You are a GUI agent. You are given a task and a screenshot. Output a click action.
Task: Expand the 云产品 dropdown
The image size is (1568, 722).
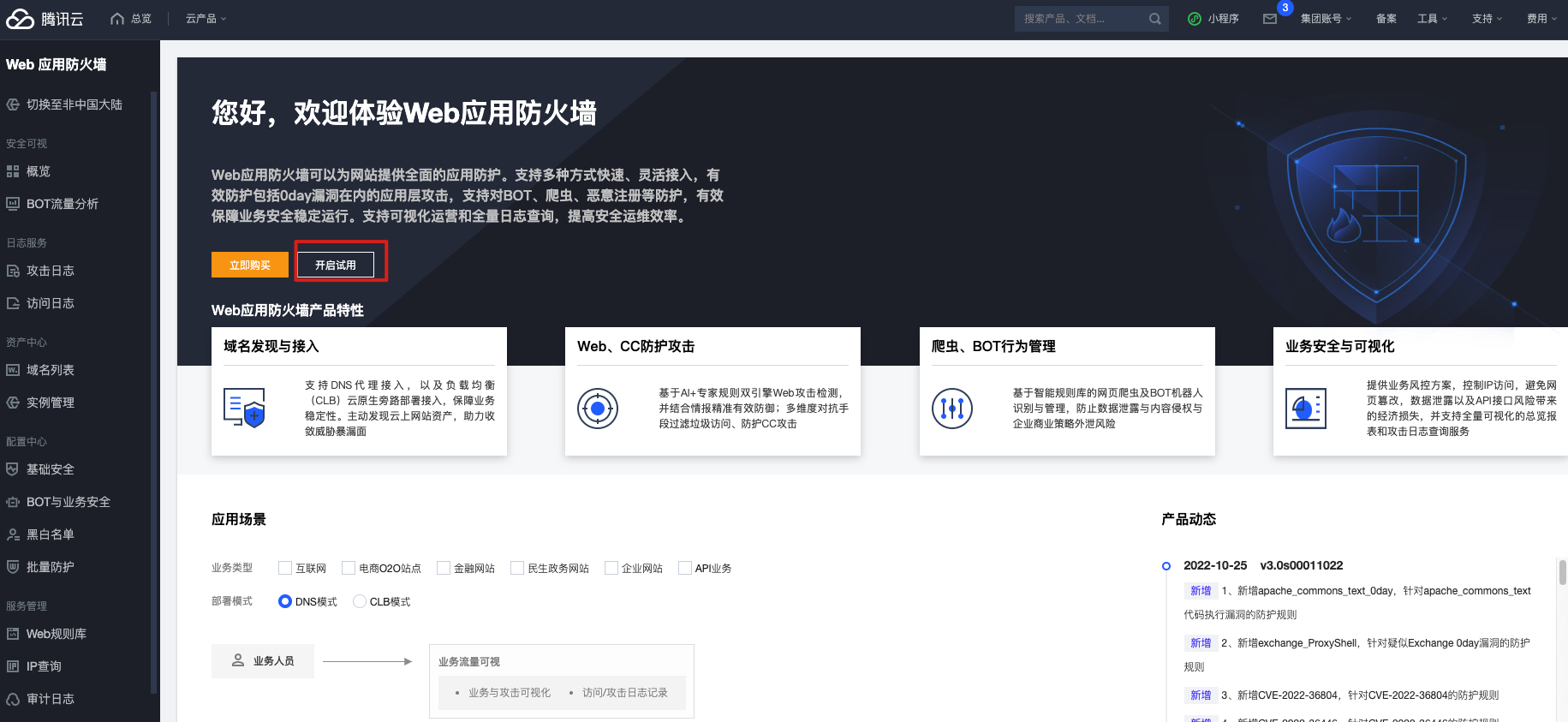[206, 19]
